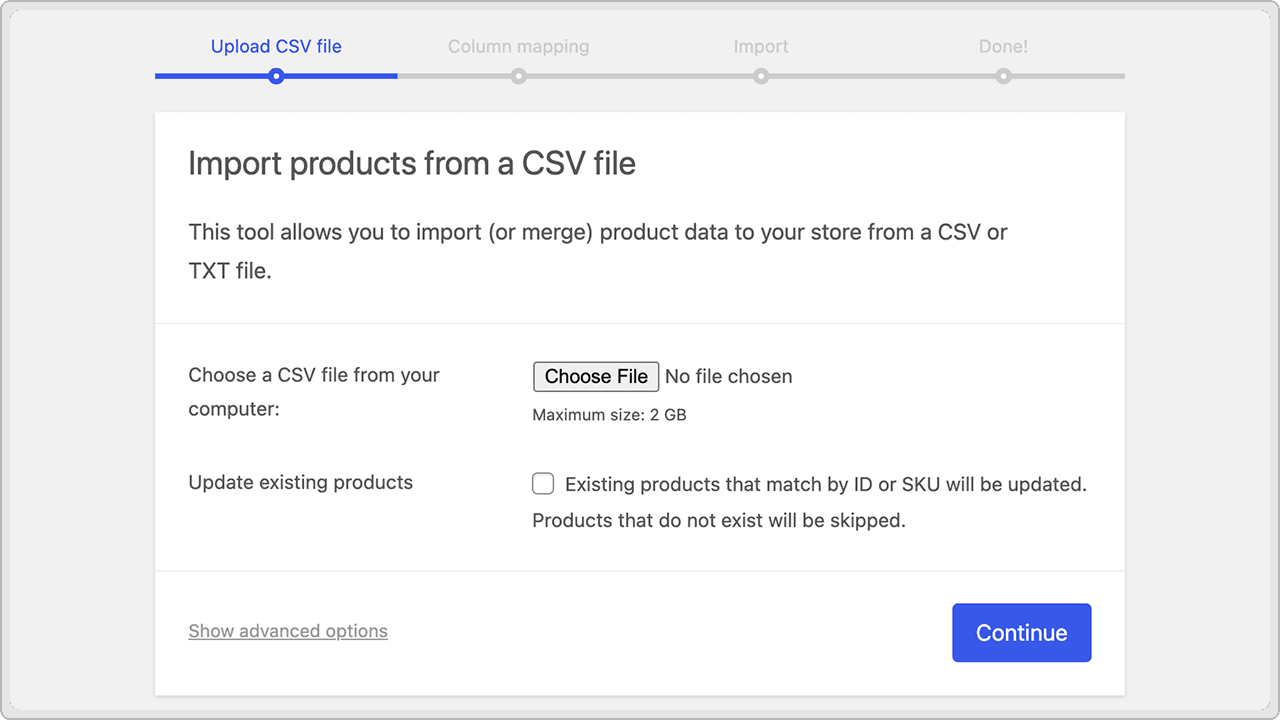The height and width of the screenshot is (720, 1280).
Task: Select the Column mapping step label
Action: pos(518,46)
